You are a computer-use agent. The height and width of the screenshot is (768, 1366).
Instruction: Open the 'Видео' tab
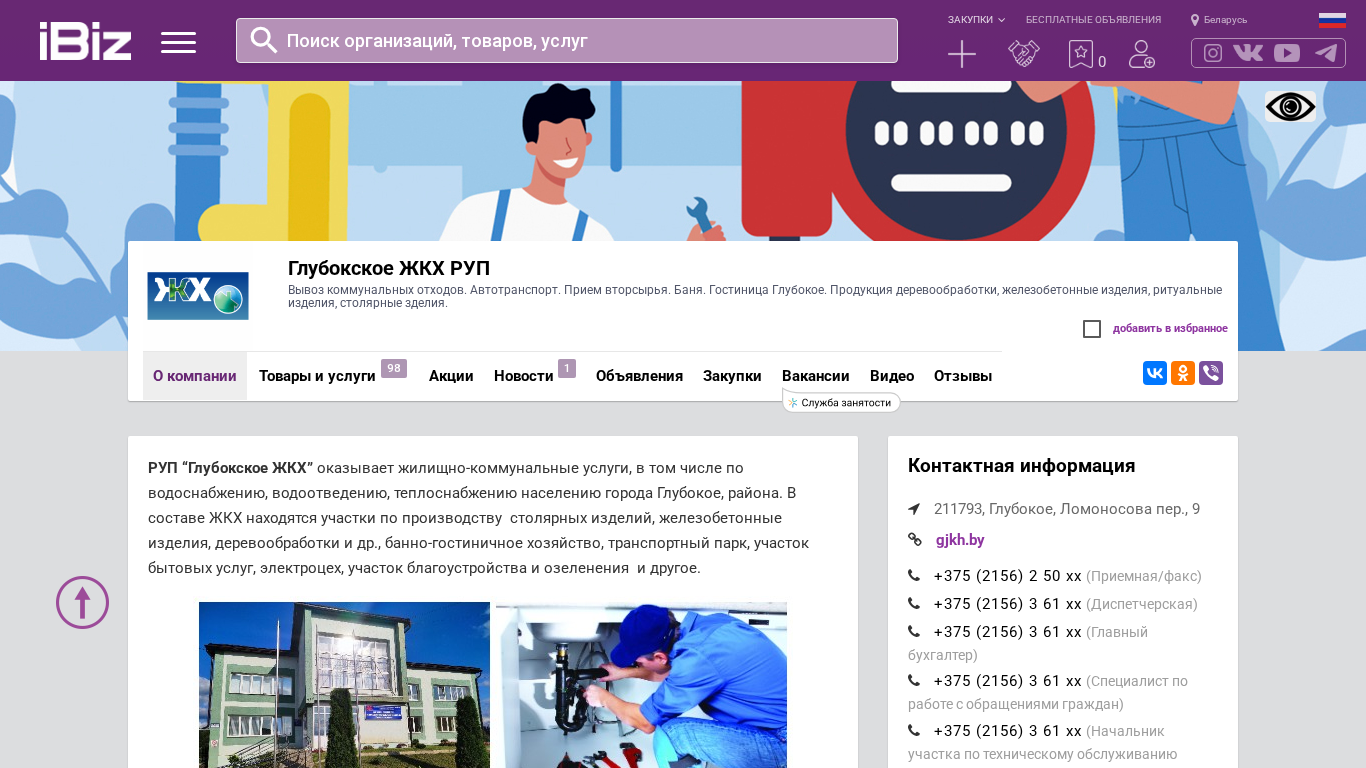[x=892, y=376]
